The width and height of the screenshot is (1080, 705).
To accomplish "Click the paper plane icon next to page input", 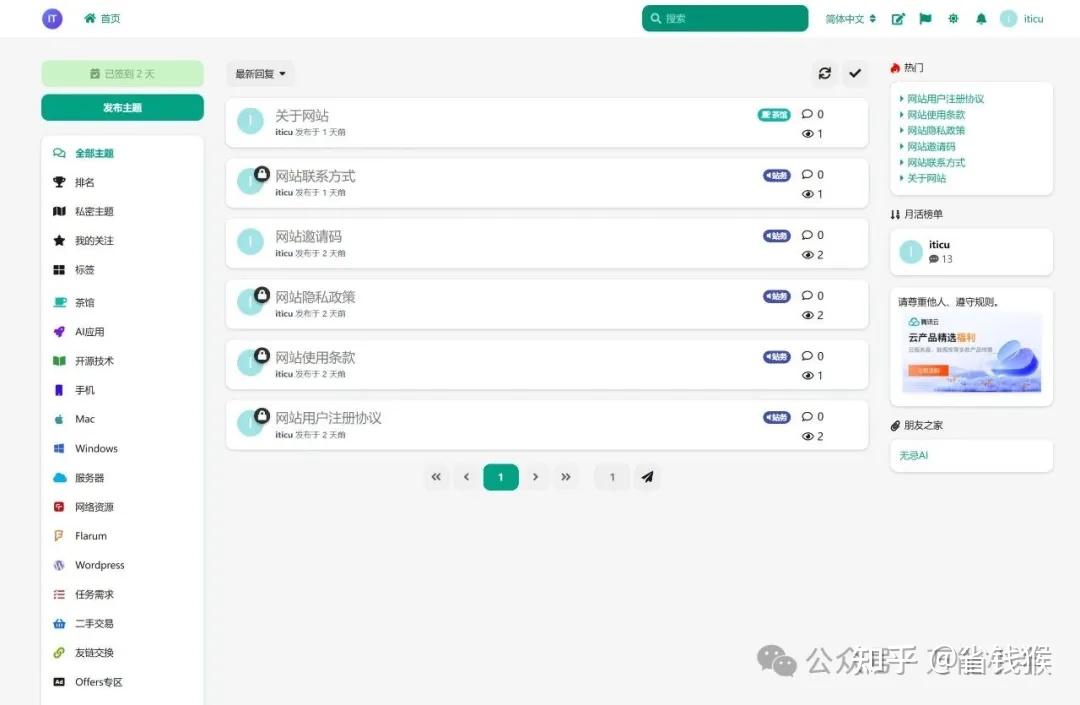I will pyautogui.click(x=647, y=477).
